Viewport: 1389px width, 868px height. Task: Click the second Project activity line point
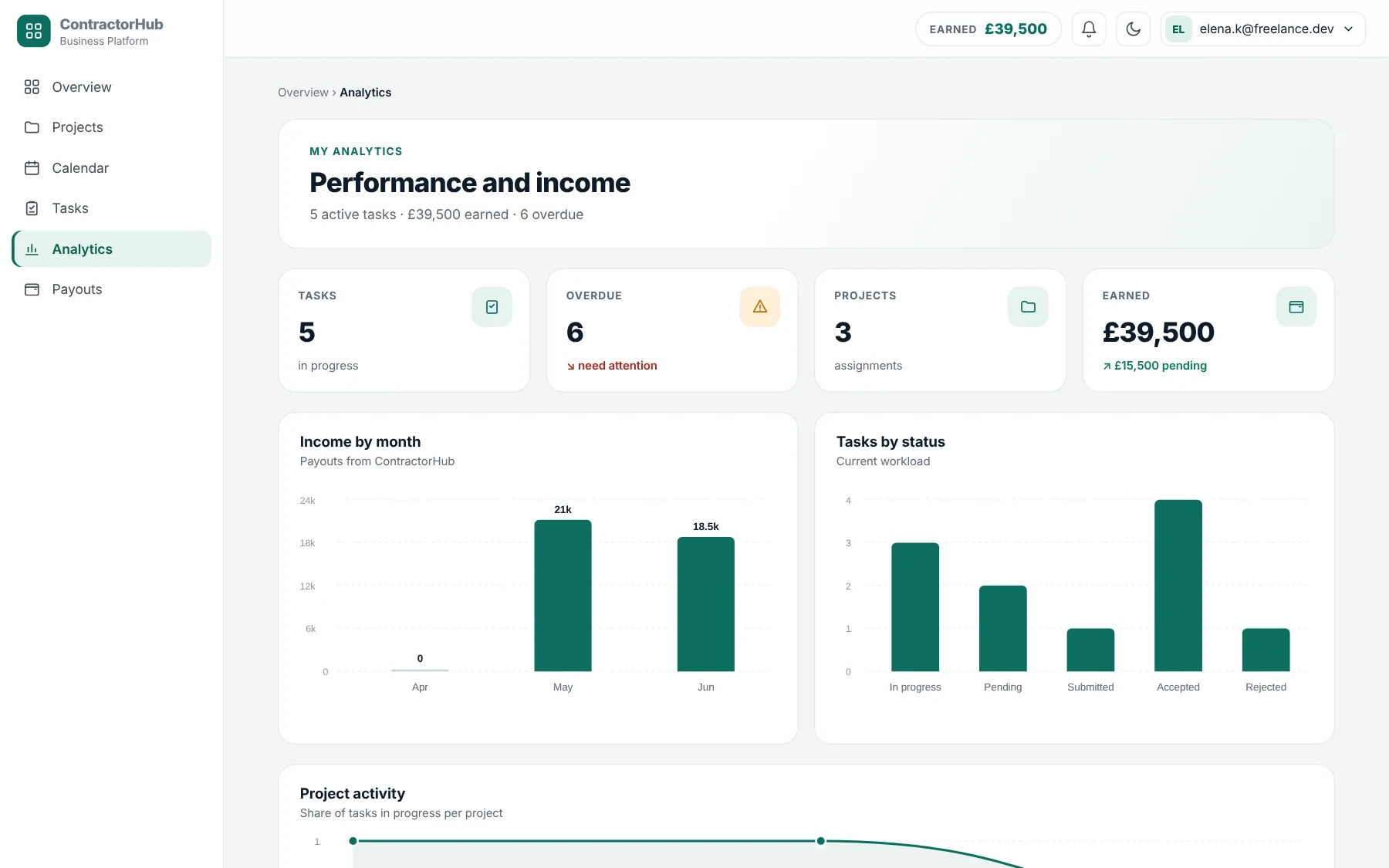pos(820,841)
